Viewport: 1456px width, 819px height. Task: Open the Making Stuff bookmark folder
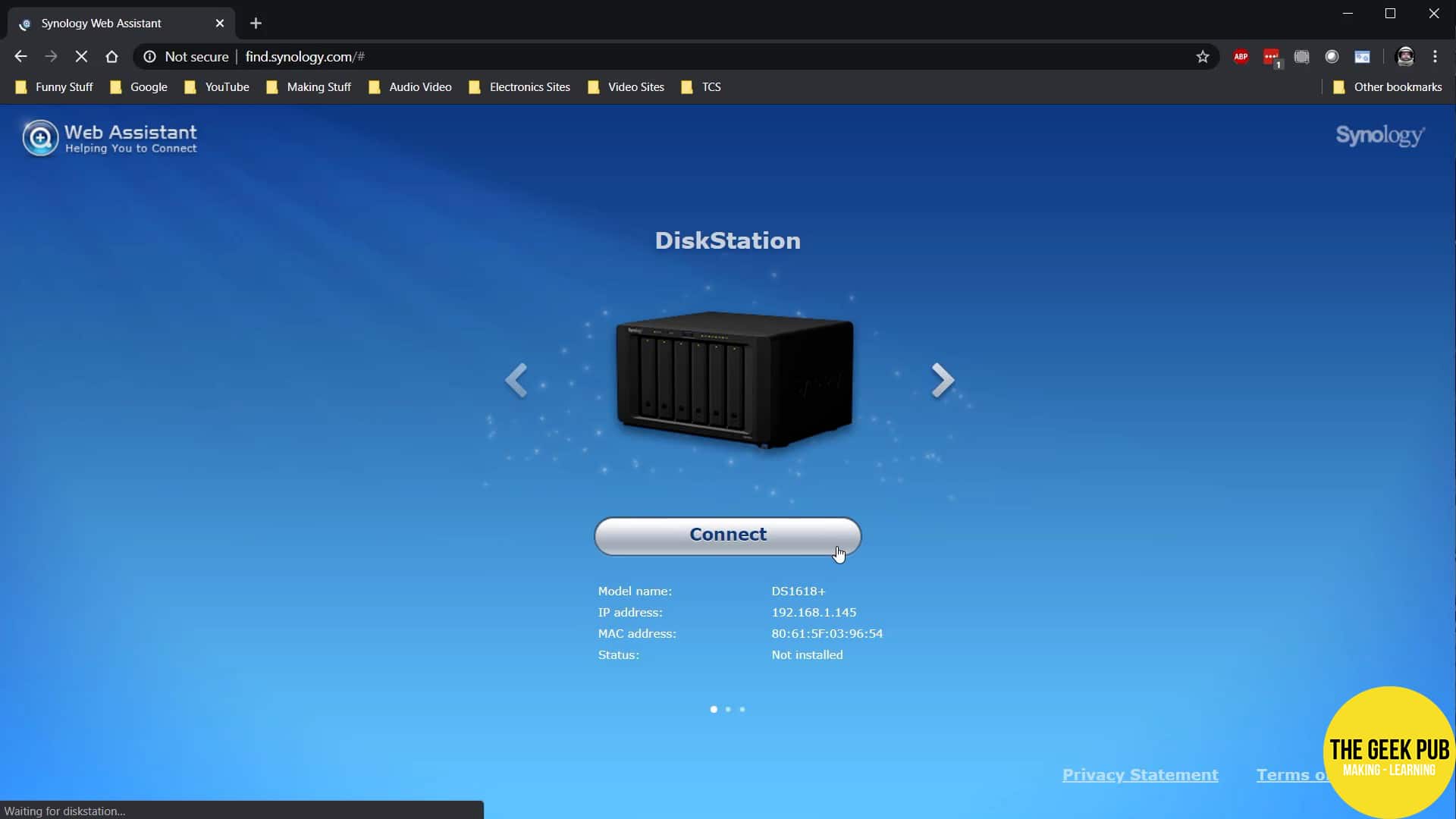[x=309, y=87]
